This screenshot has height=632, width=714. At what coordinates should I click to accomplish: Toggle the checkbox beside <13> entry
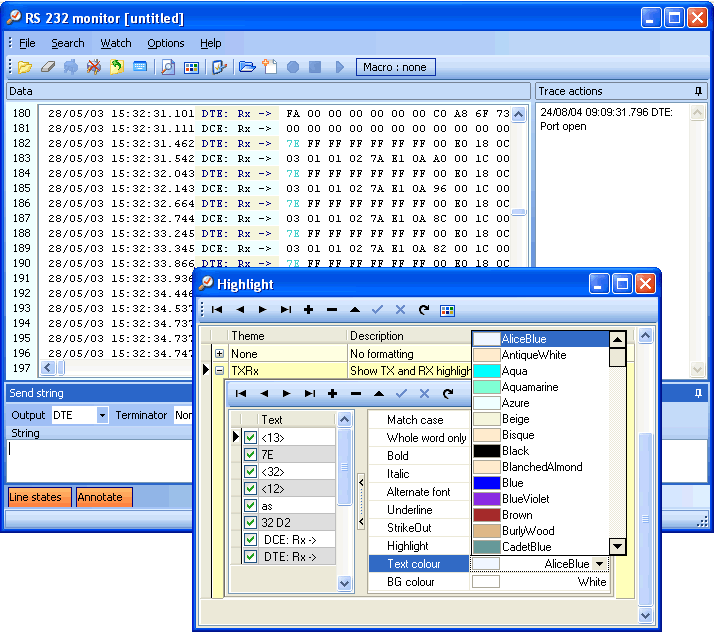250,437
